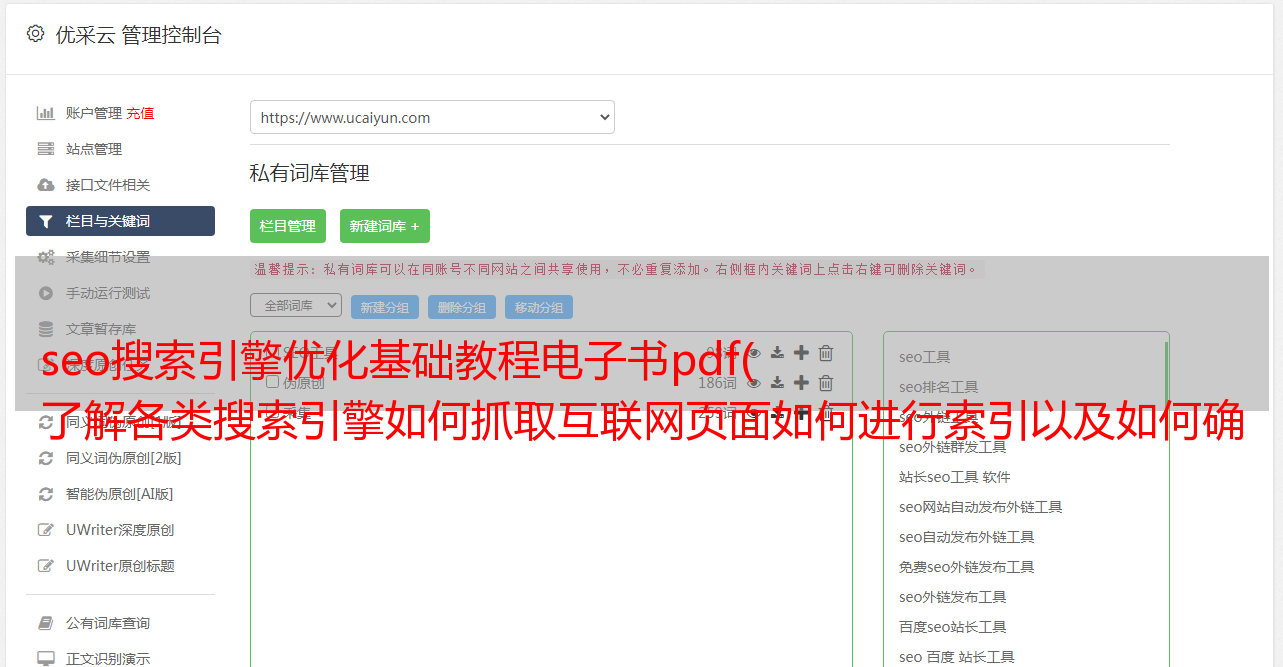
Task: Click the play icon for 手动运行测试
Action: pyautogui.click(x=45, y=293)
